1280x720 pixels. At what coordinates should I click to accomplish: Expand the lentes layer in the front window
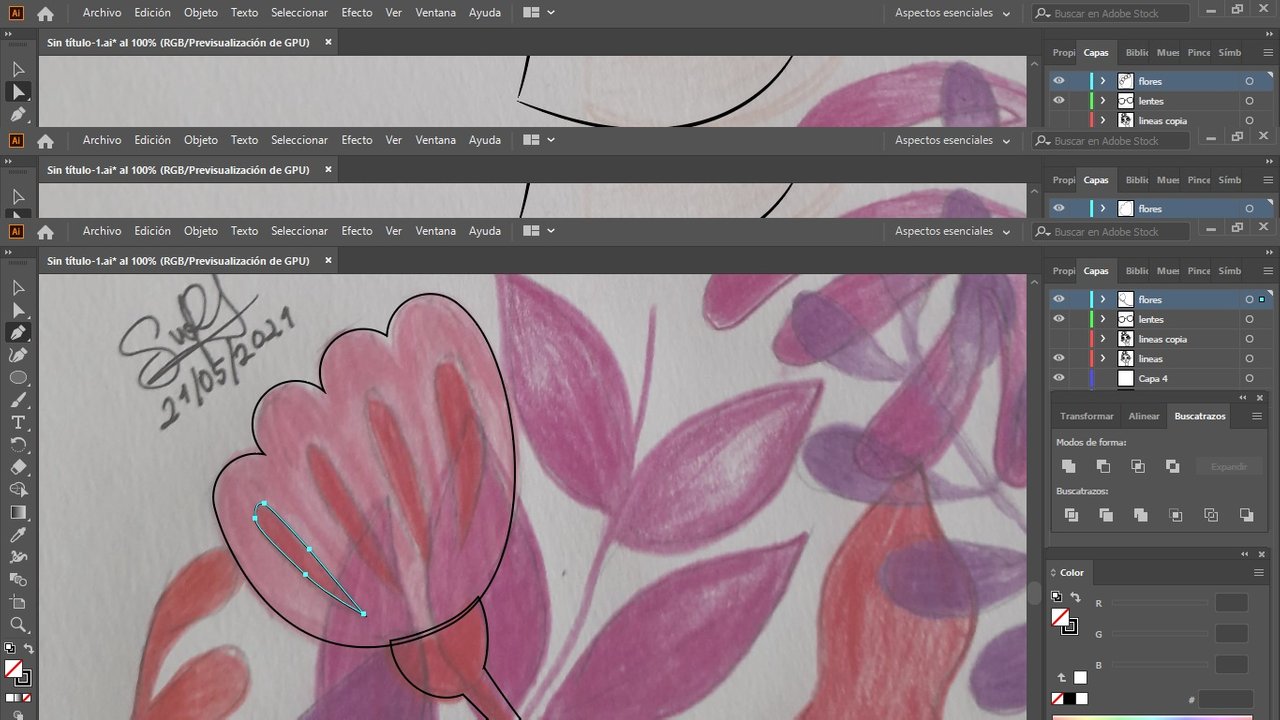coord(1103,319)
